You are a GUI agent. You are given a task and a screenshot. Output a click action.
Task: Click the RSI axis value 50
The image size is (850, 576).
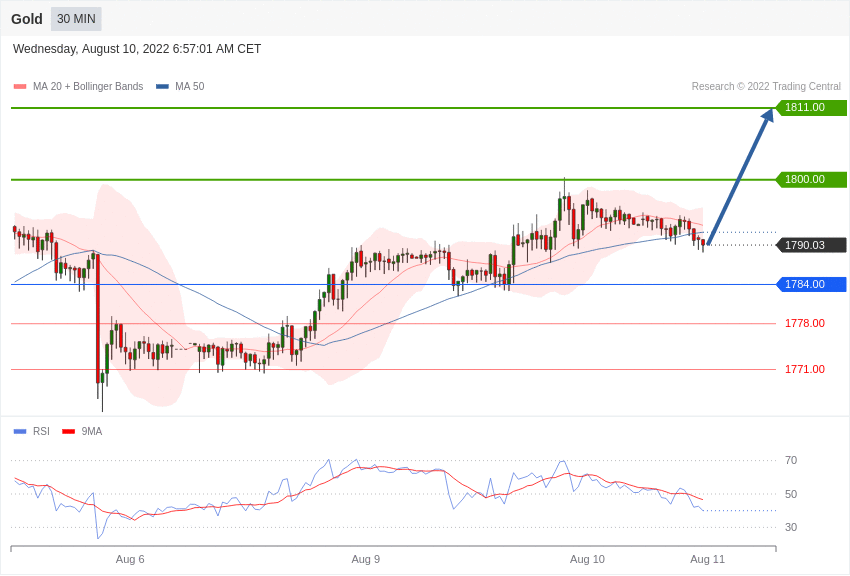pos(791,494)
